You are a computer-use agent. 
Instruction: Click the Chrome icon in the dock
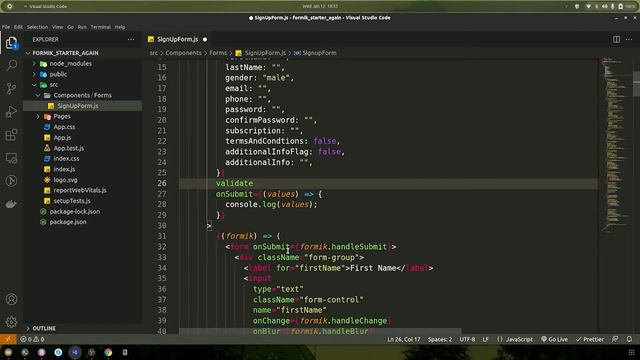pos(108,352)
